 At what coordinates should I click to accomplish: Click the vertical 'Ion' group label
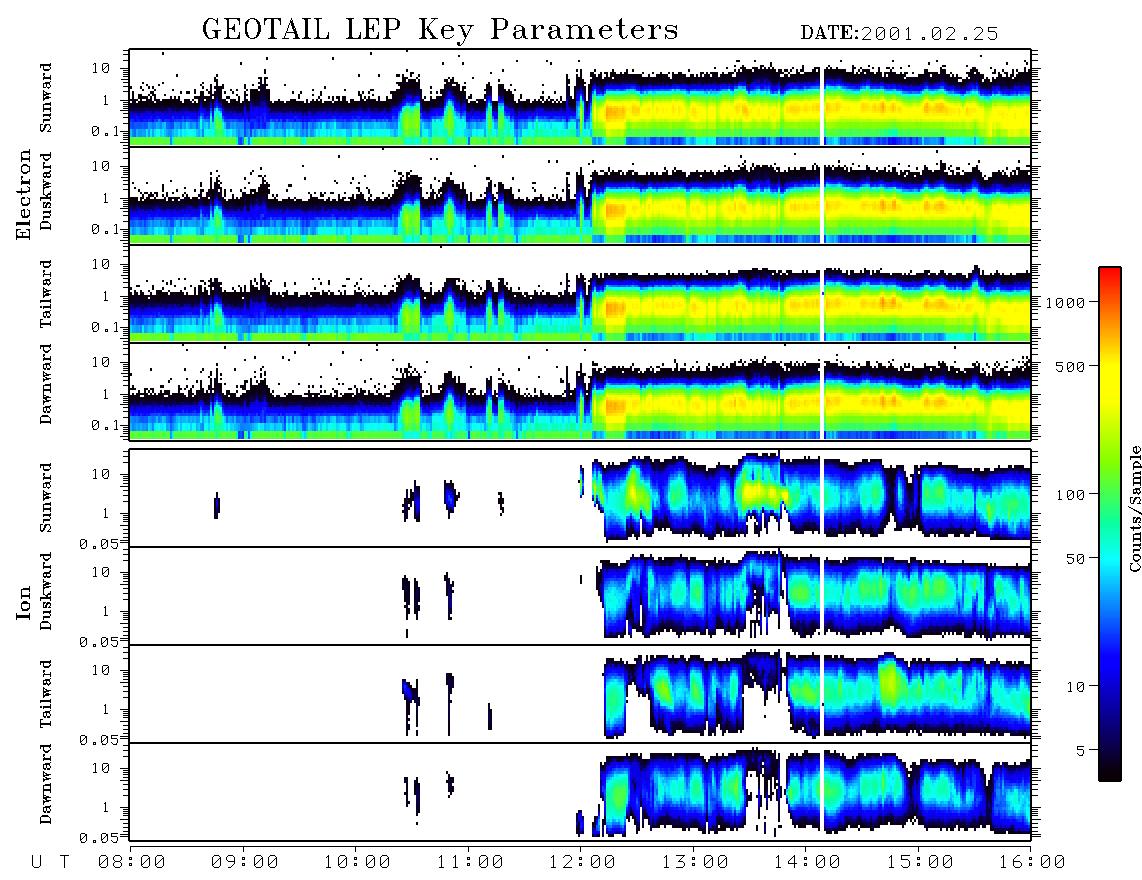tap(23, 602)
